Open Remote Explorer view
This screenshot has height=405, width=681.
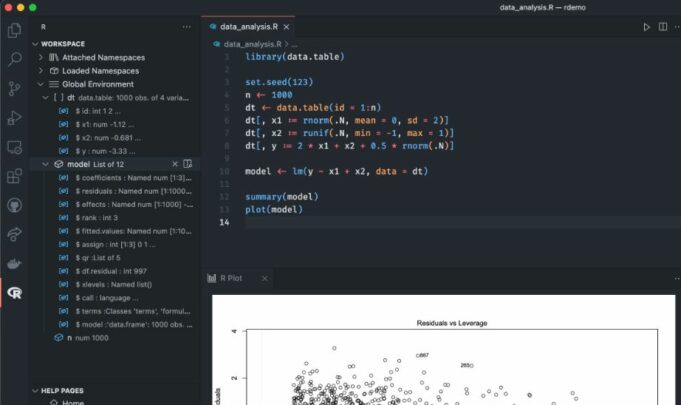click(14, 147)
